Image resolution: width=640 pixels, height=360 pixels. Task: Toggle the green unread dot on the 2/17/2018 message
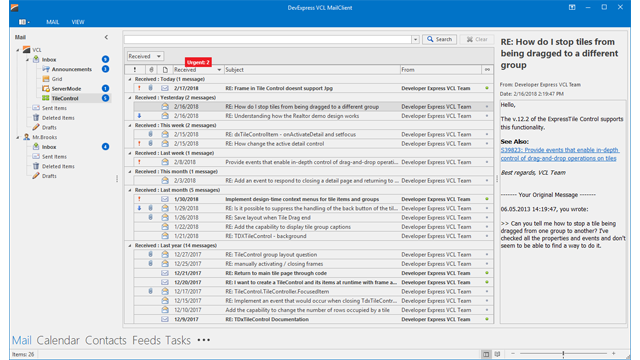click(x=487, y=88)
